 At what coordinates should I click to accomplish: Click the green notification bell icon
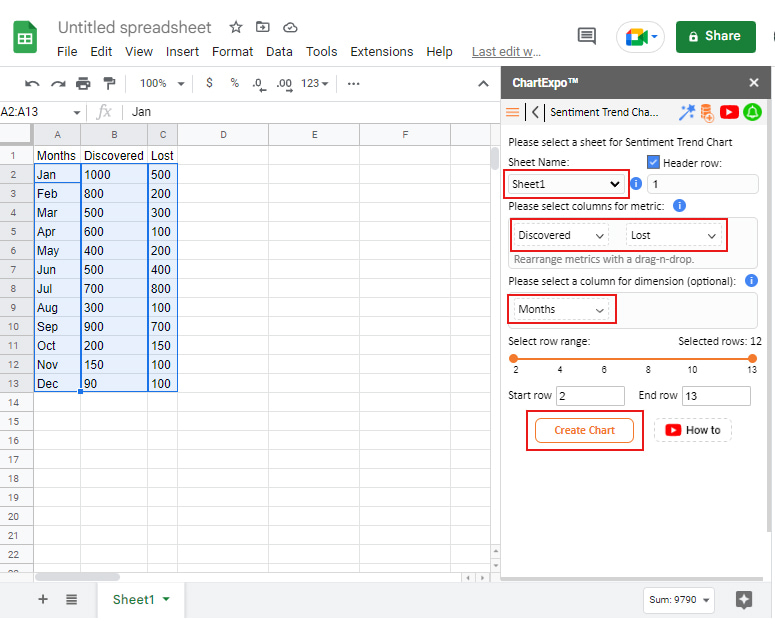[x=752, y=112]
